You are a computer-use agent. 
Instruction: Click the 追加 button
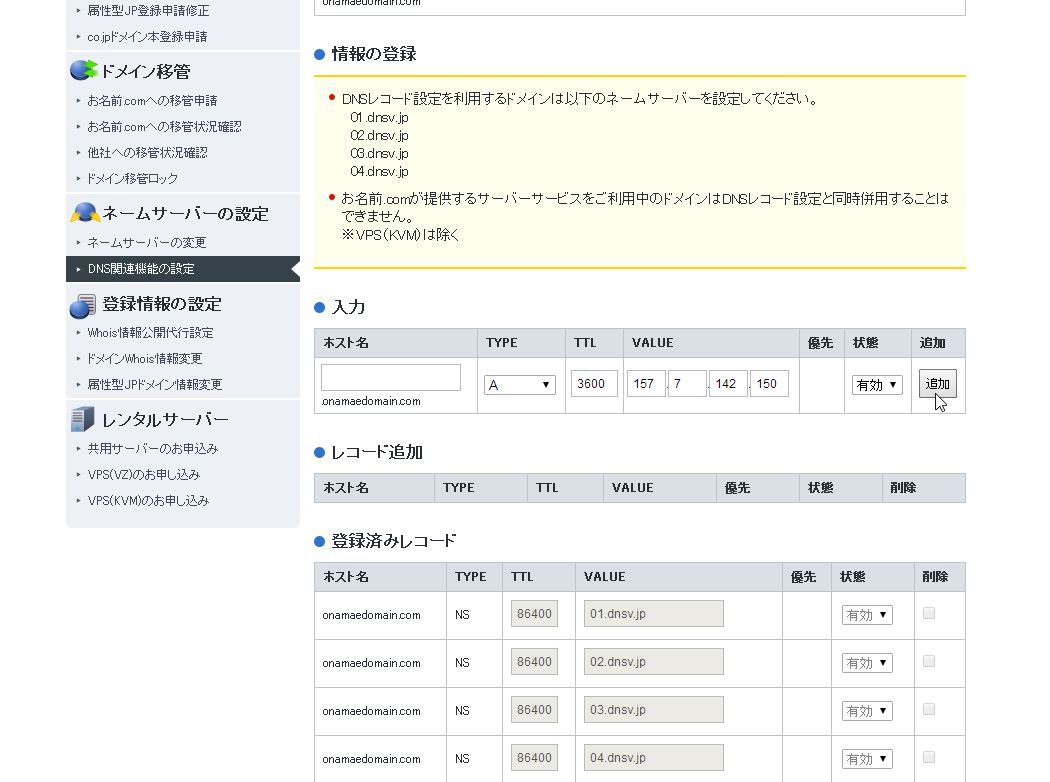pos(938,384)
